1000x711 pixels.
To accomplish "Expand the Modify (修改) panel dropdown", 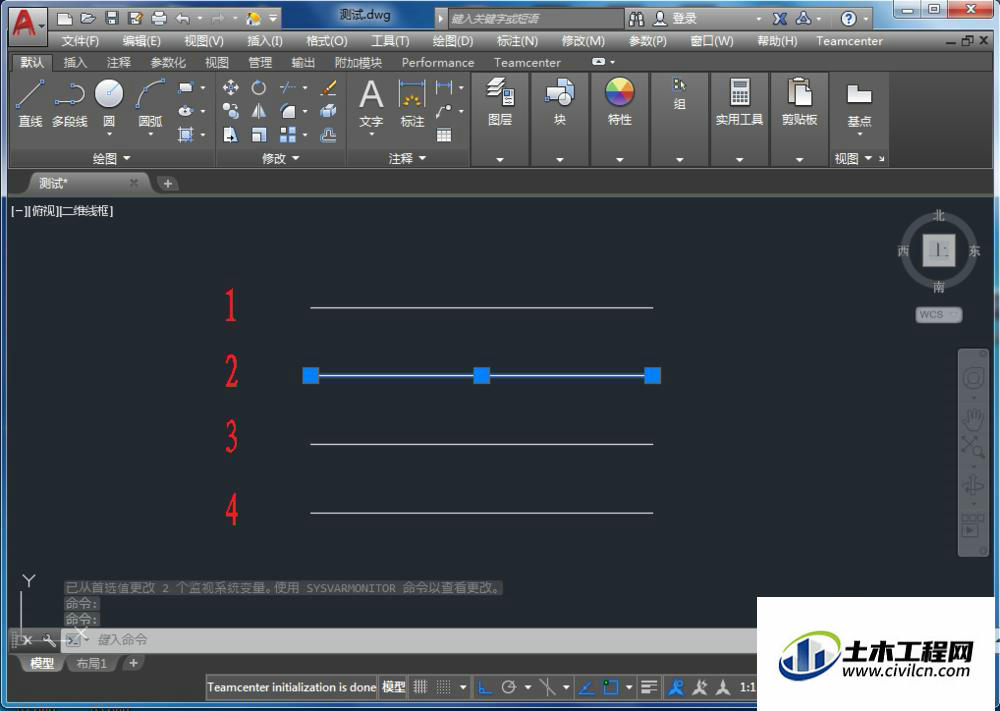I will (x=281, y=158).
